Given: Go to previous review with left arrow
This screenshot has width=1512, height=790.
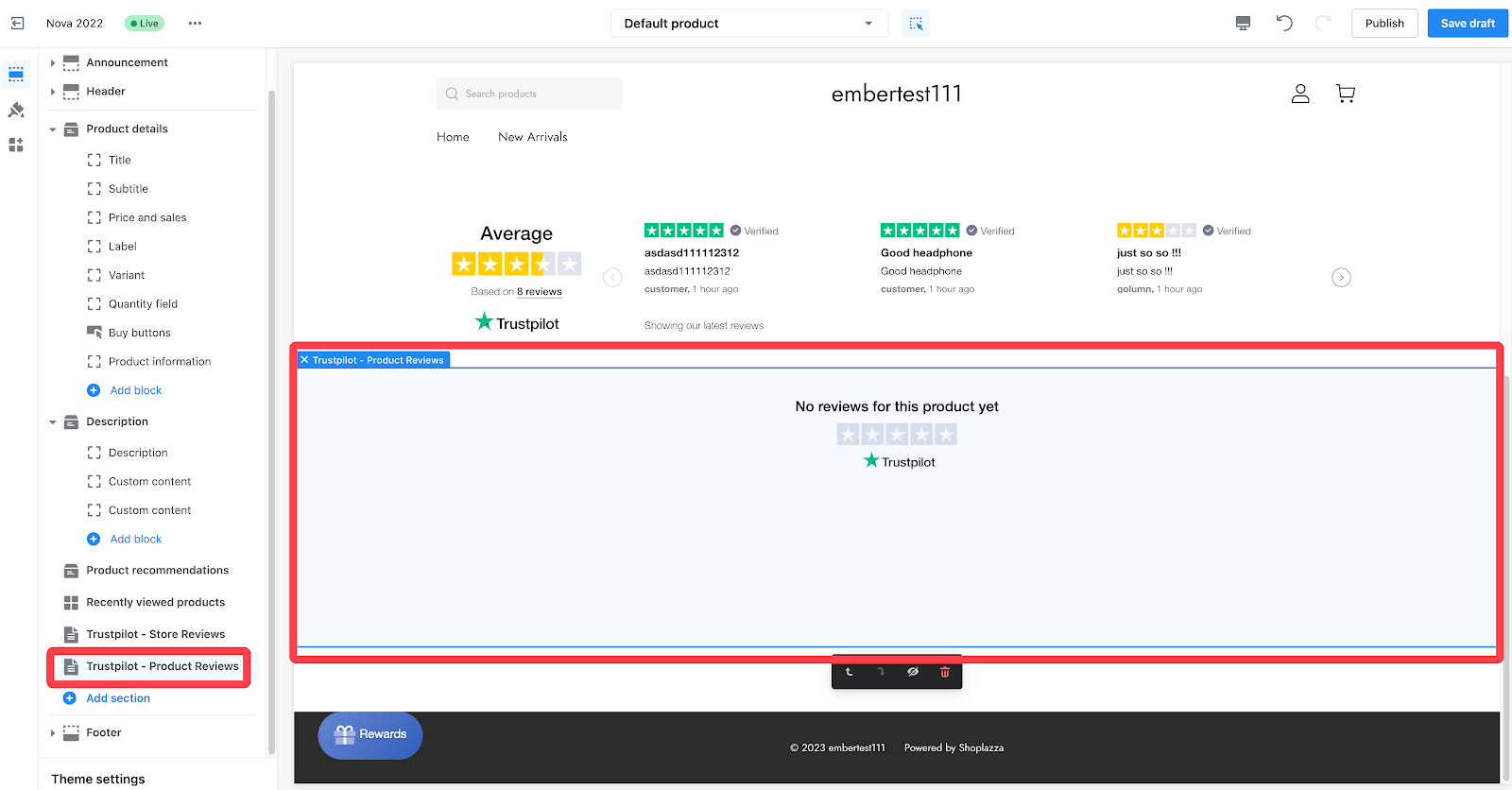Looking at the screenshot, I should pos(612,278).
